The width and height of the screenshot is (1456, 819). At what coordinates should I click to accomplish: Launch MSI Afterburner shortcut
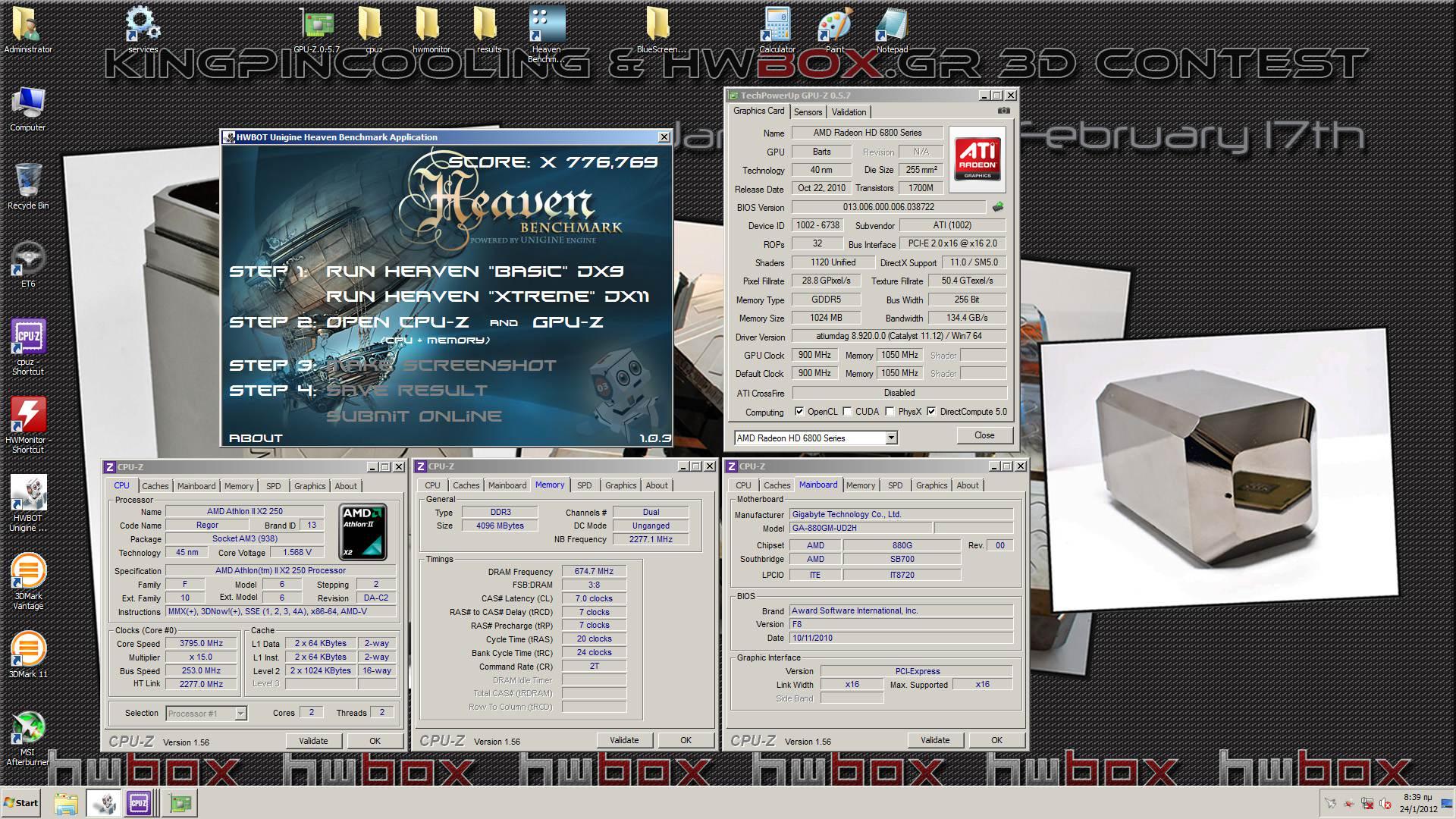pos(28,738)
